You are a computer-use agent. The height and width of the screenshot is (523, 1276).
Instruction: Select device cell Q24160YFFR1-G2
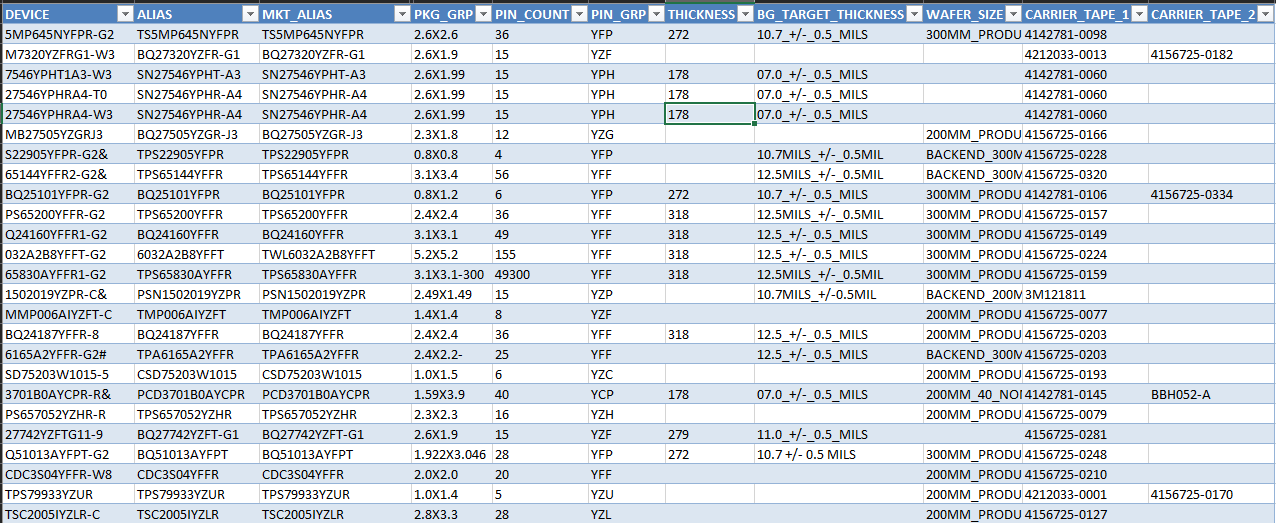pyautogui.click(x=67, y=234)
